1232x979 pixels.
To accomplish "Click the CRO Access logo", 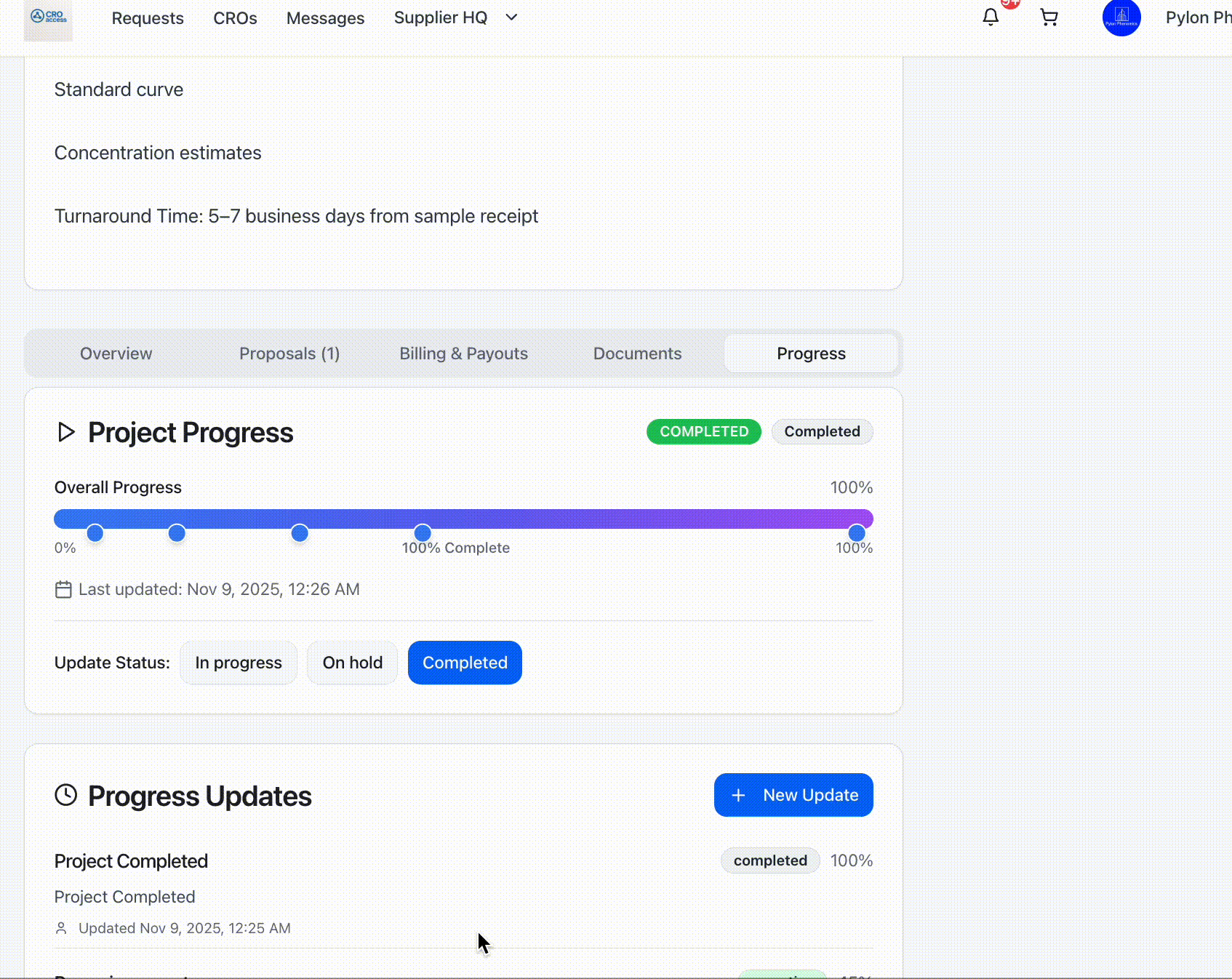I will pos(48,19).
